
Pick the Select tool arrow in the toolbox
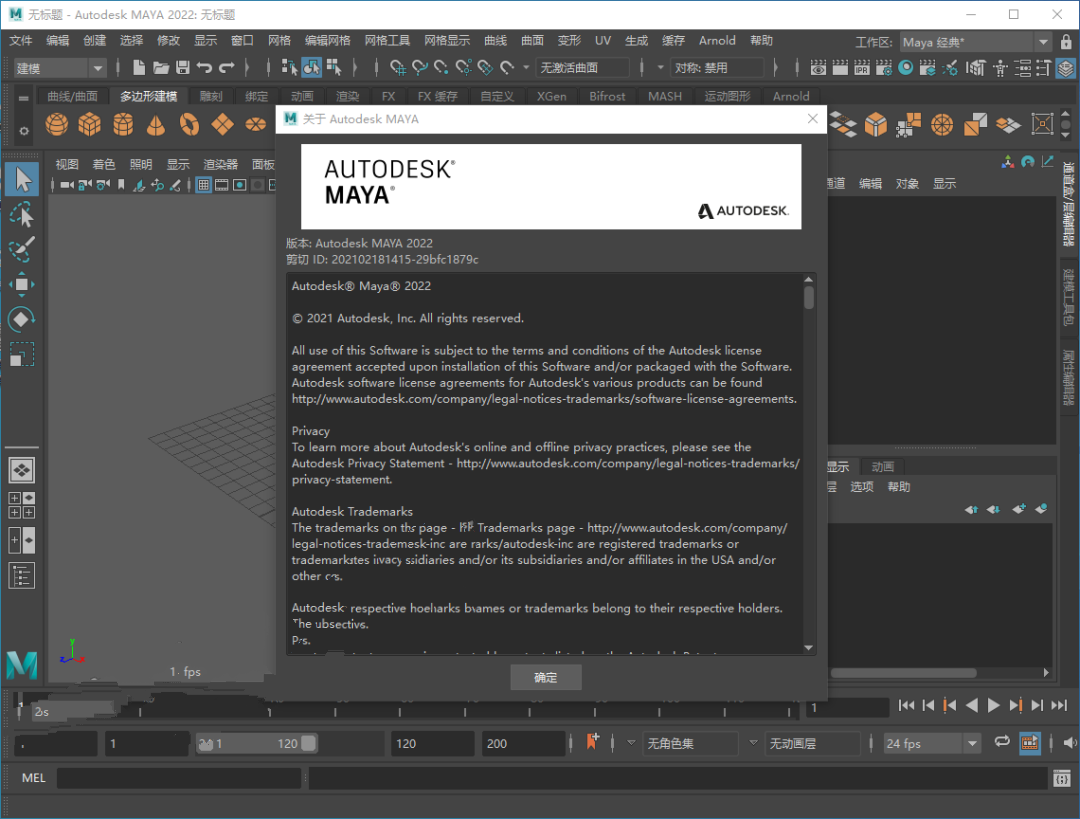(22, 180)
